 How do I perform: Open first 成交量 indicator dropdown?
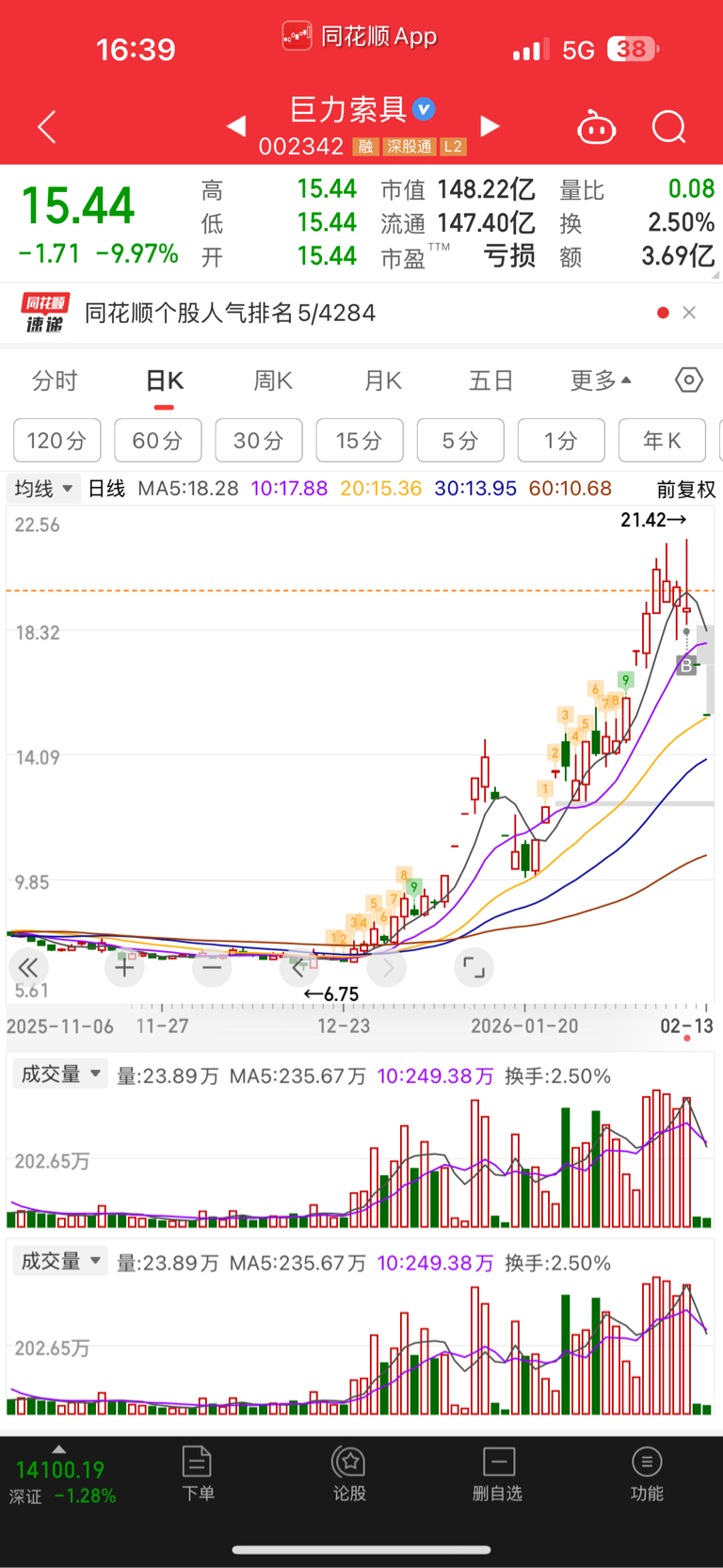click(60, 1075)
